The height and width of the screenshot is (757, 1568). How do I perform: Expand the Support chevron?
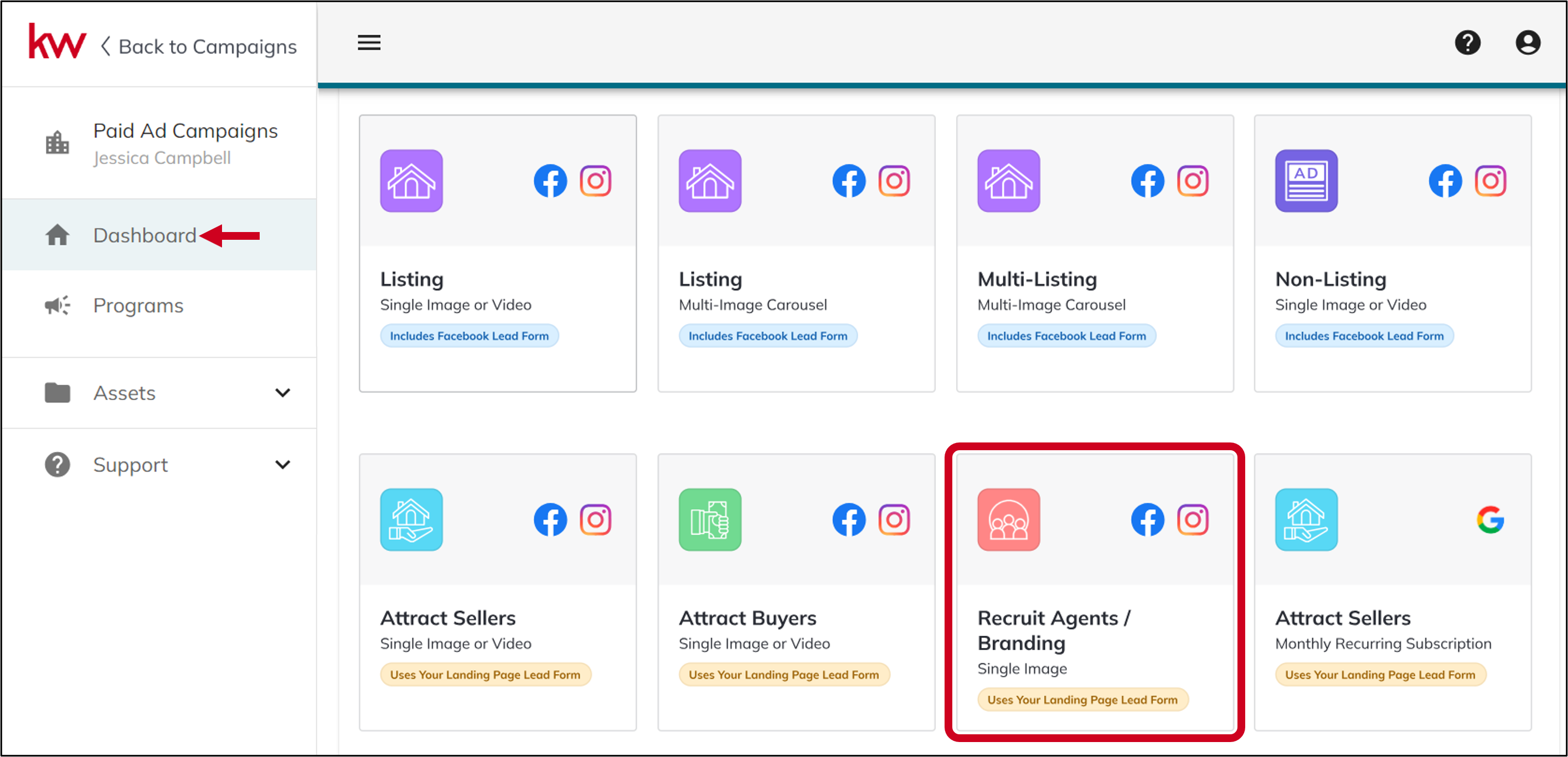coord(282,465)
